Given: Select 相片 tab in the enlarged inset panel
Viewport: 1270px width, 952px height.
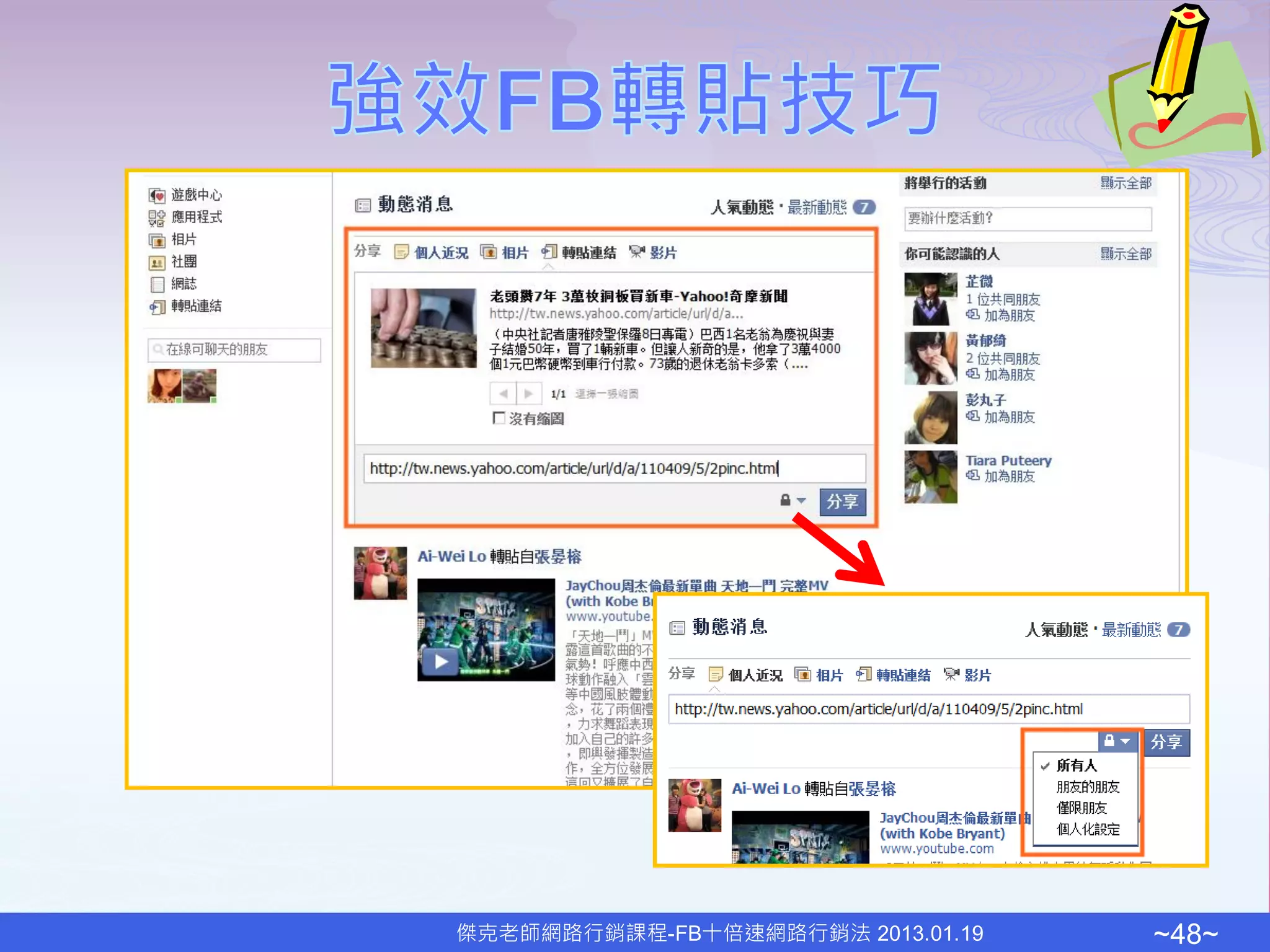Looking at the screenshot, I should point(819,674).
